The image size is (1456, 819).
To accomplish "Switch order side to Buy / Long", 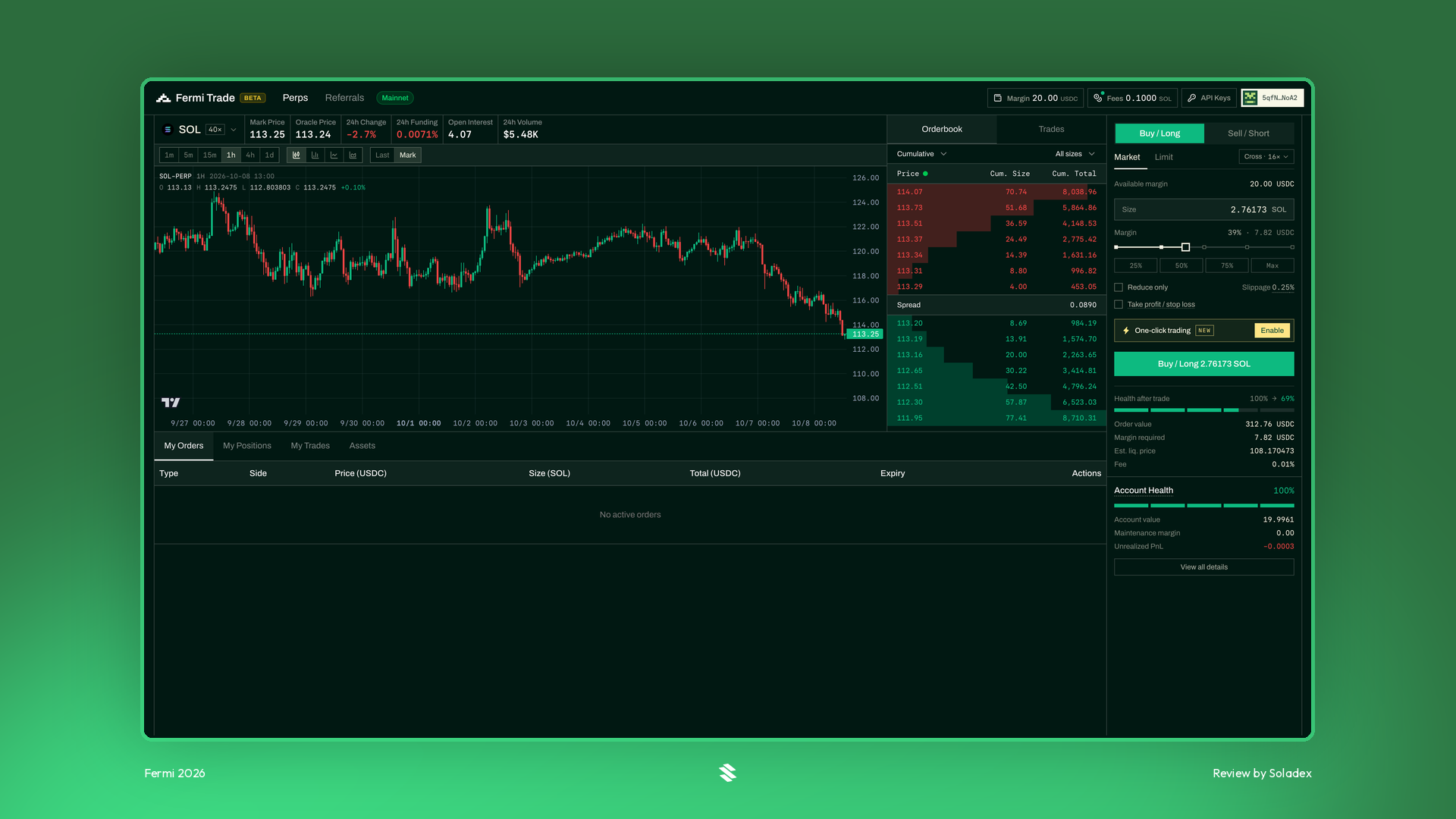I will [1159, 133].
